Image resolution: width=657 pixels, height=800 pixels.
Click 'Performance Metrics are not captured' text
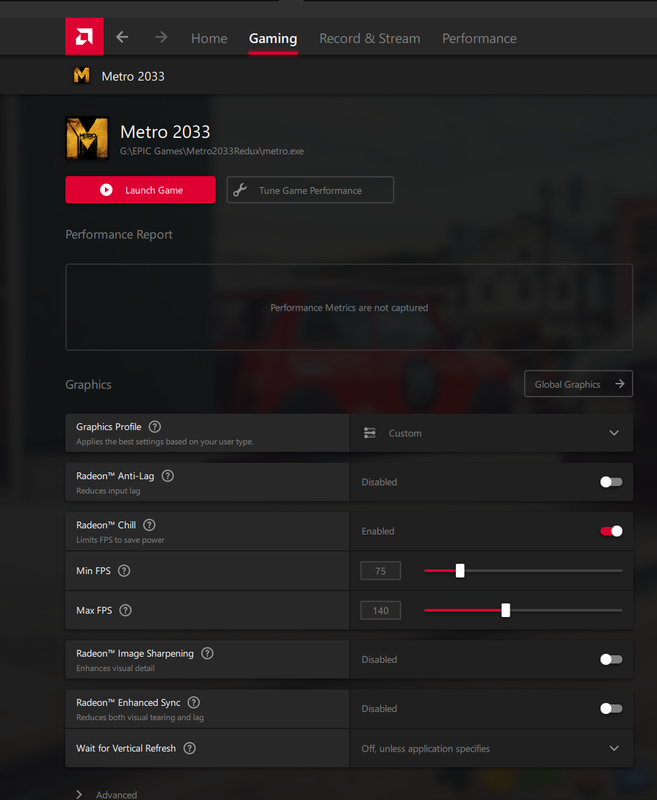pos(349,308)
